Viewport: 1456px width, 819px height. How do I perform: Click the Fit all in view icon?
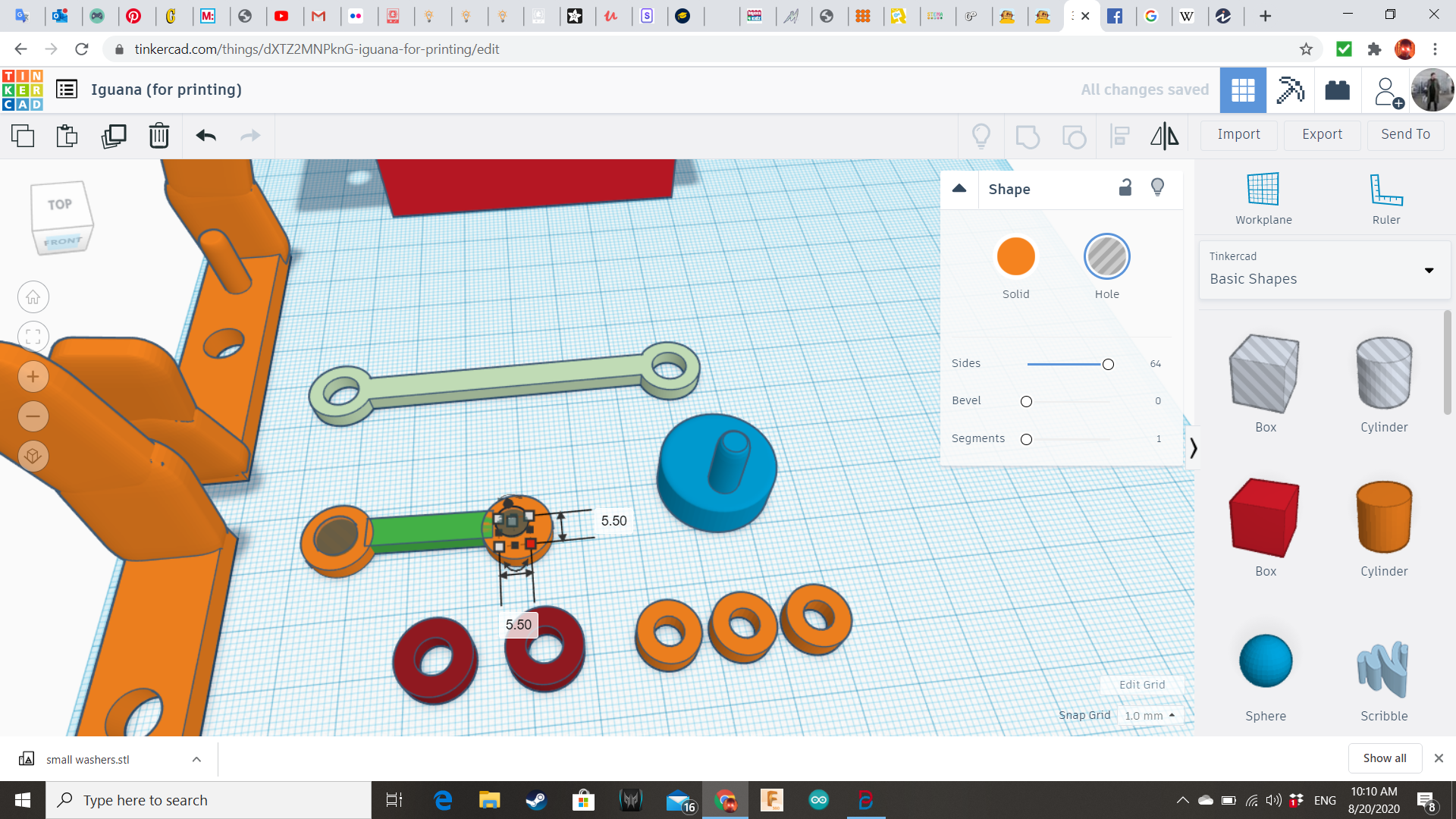(x=33, y=337)
